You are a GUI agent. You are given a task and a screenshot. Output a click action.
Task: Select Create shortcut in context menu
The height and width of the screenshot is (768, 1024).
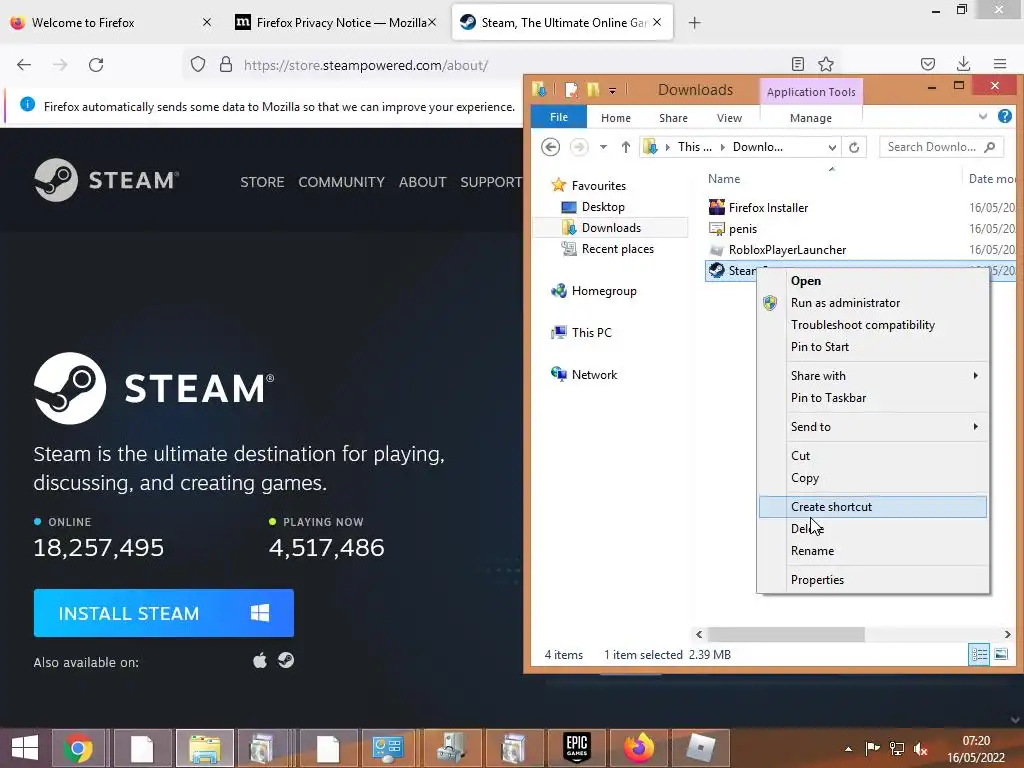[x=872, y=507]
